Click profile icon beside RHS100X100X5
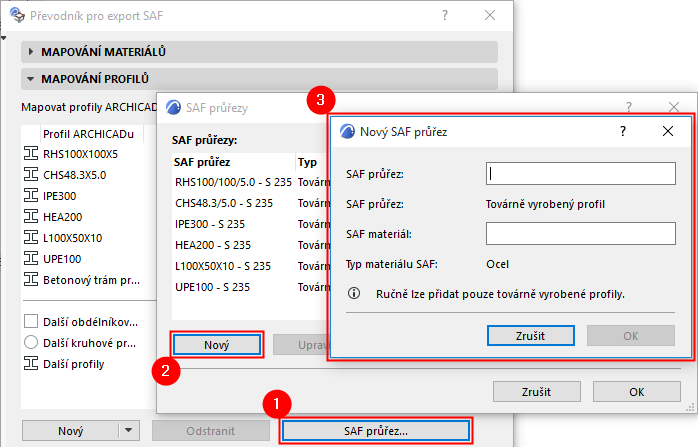Screen dimensions: 698x447 [x=31, y=154]
